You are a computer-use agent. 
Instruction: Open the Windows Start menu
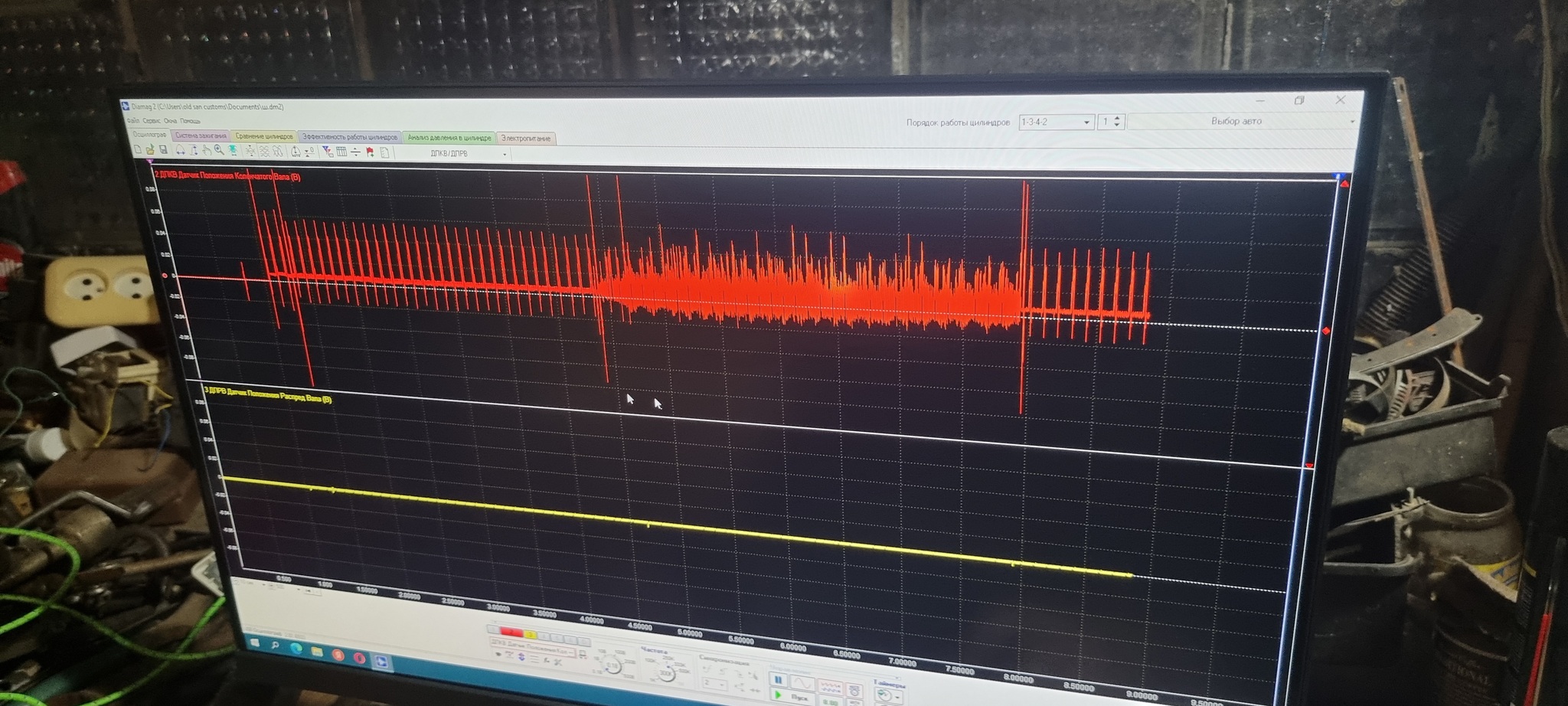[254, 643]
